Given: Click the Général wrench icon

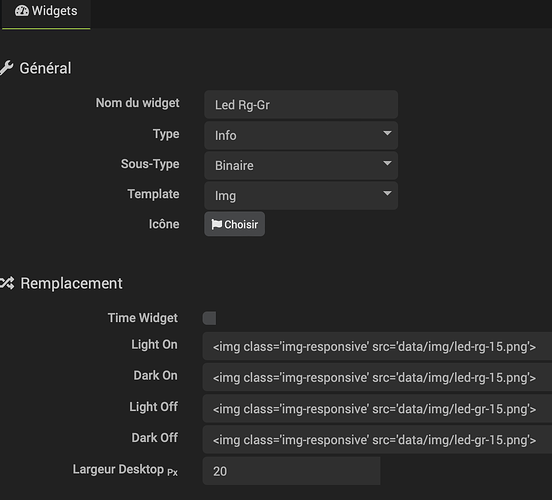Looking at the screenshot, I should (x=6, y=68).
